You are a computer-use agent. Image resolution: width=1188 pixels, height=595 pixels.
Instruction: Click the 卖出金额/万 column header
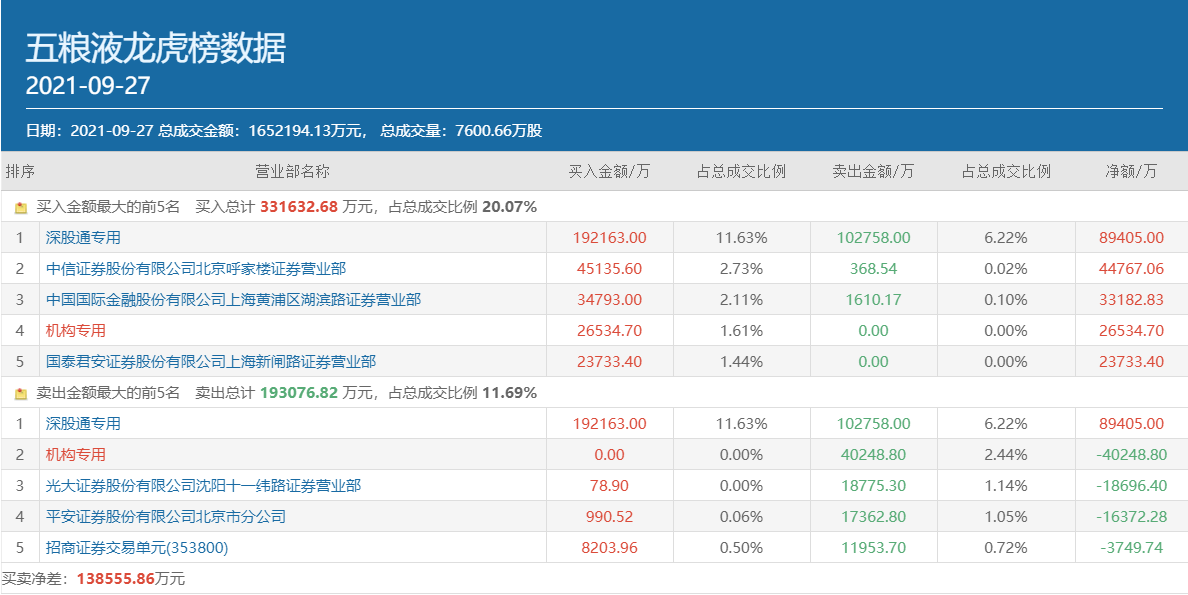873,171
